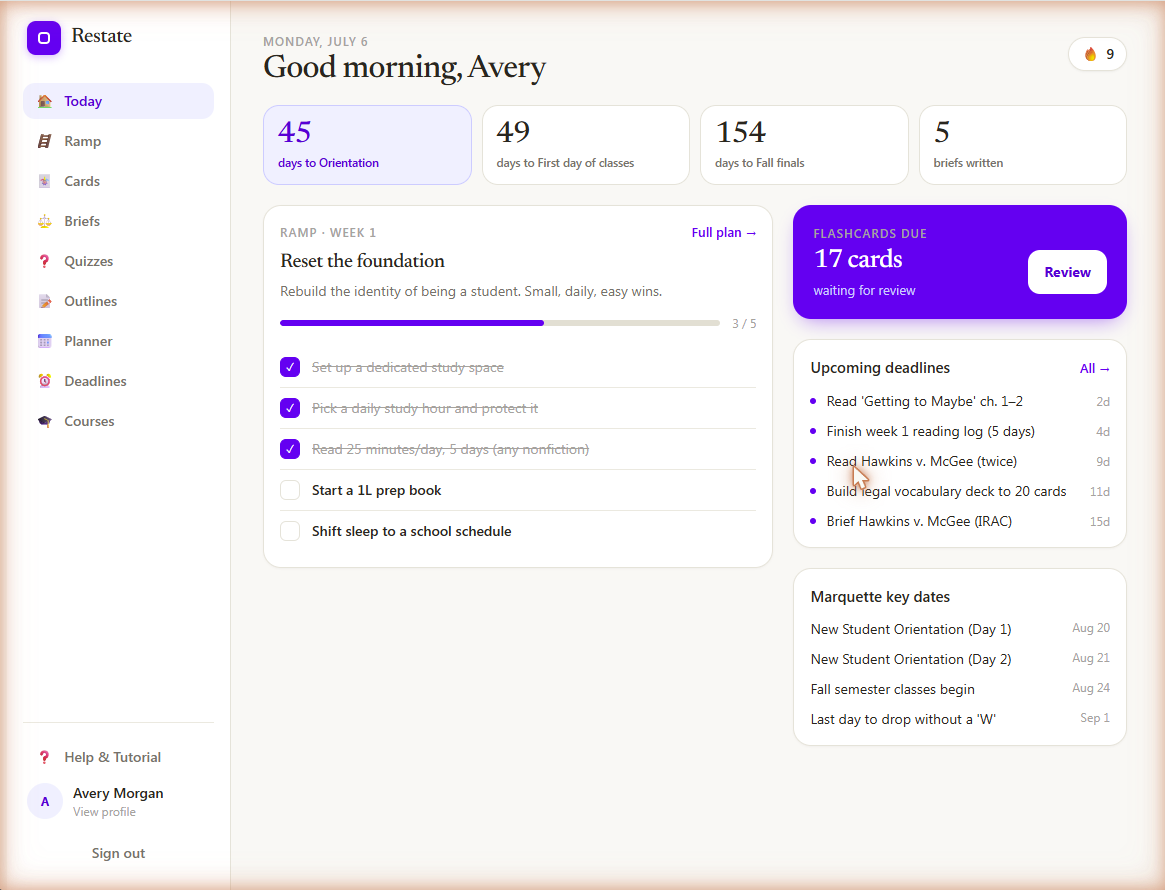The image size is (1165, 890).
Task: Open 'All →' upcoming deadlines link
Action: tap(1094, 368)
